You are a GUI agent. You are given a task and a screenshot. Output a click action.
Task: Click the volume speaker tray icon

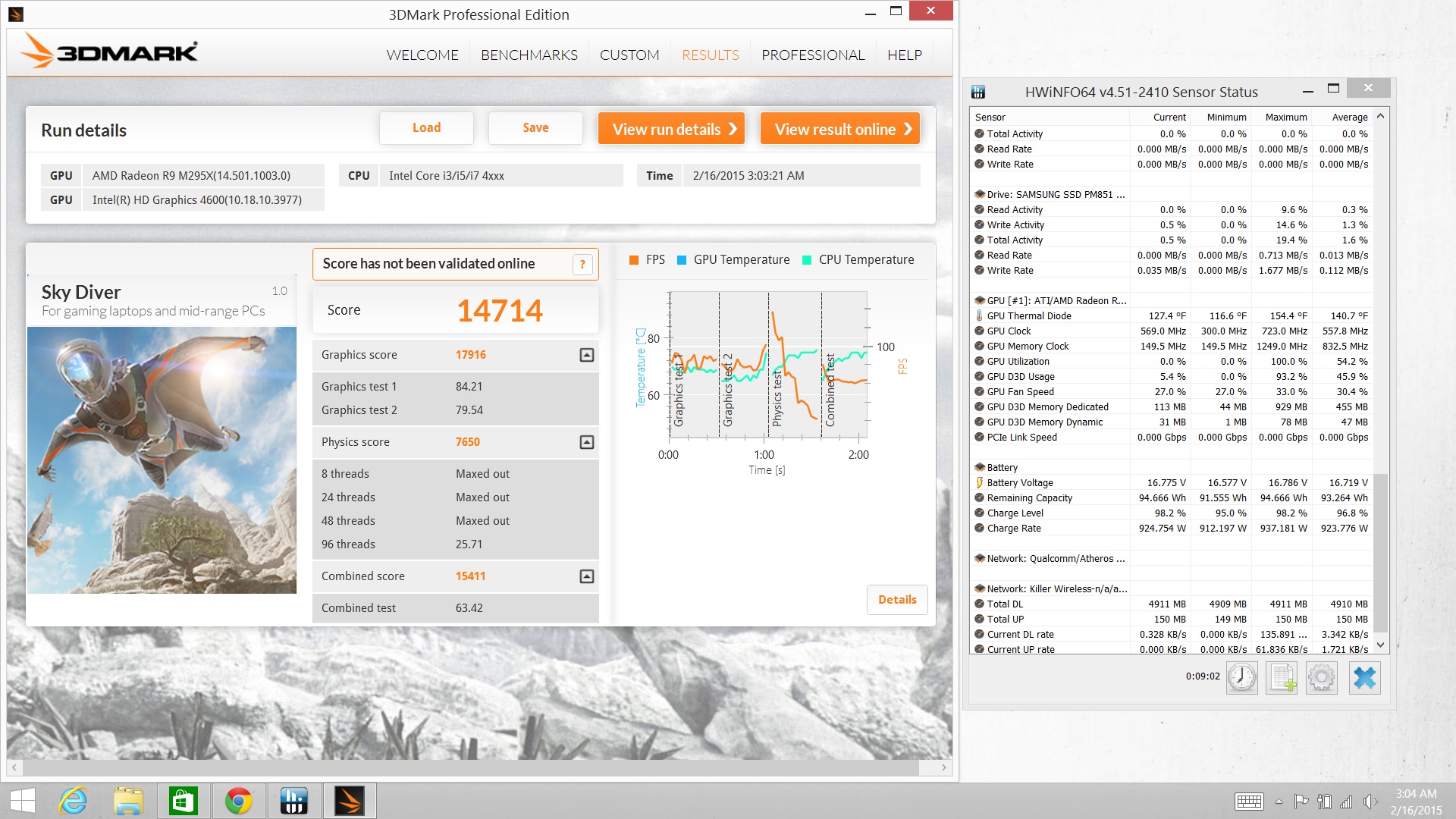click(x=1370, y=801)
